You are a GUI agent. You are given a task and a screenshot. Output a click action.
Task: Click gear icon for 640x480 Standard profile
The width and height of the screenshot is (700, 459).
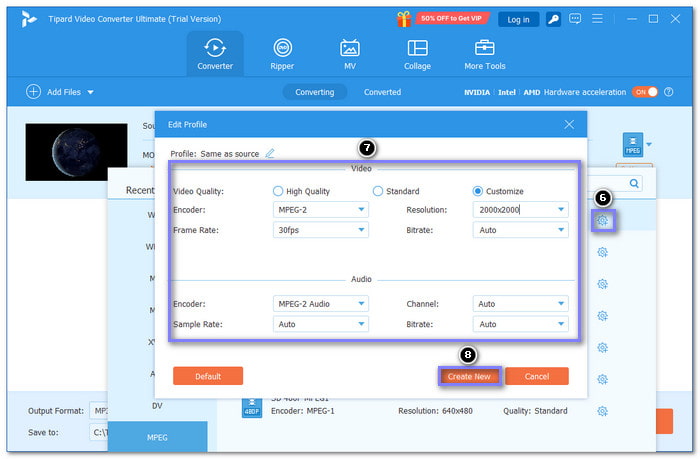click(603, 411)
